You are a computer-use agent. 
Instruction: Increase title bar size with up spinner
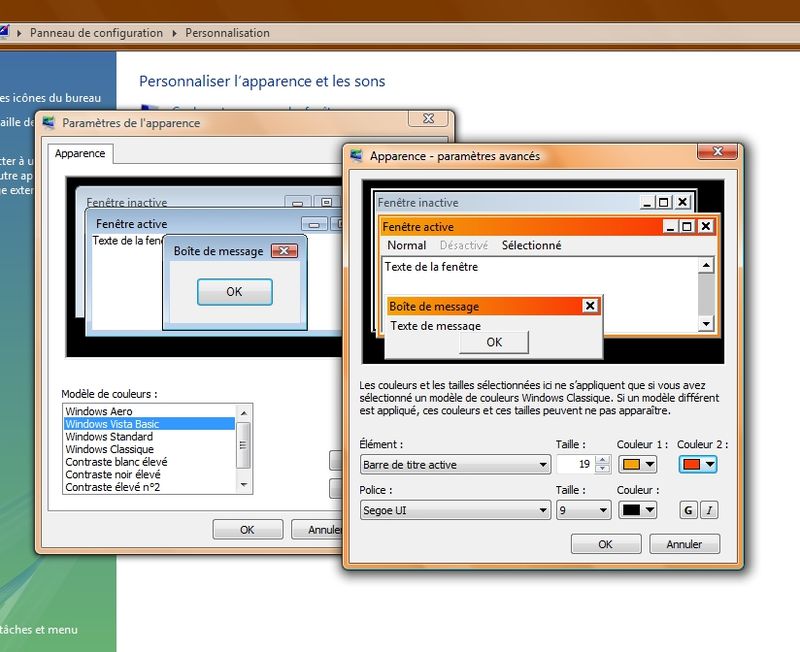tap(603, 460)
